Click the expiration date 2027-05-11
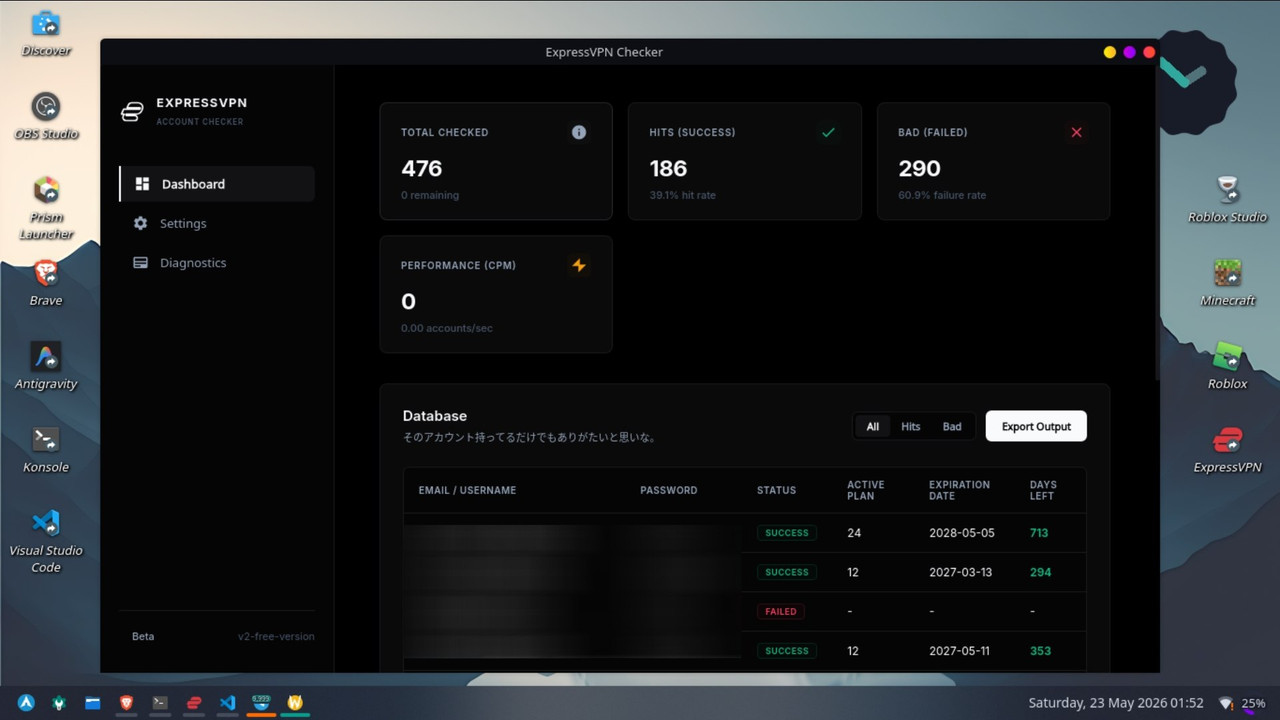The height and width of the screenshot is (720, 1280). click(x=959, y=650)
